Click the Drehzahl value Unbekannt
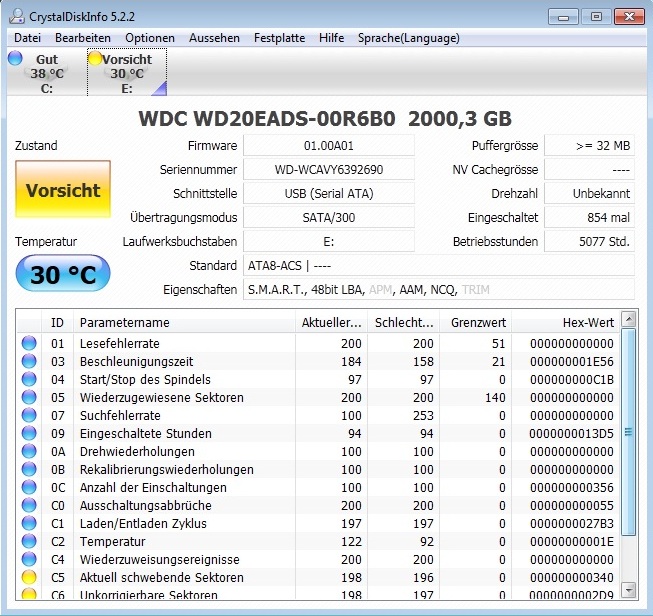Screen dimensions: 653x616 pos(589,194)
